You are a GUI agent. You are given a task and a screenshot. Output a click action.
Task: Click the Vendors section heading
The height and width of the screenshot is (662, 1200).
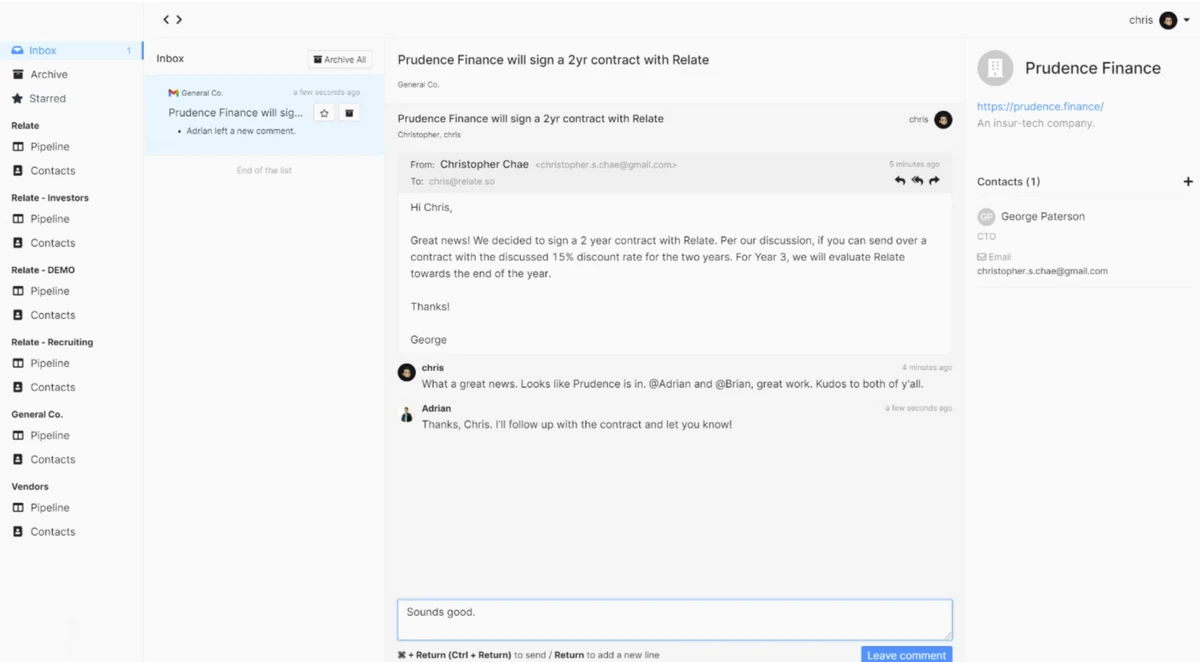coord(30,486)
